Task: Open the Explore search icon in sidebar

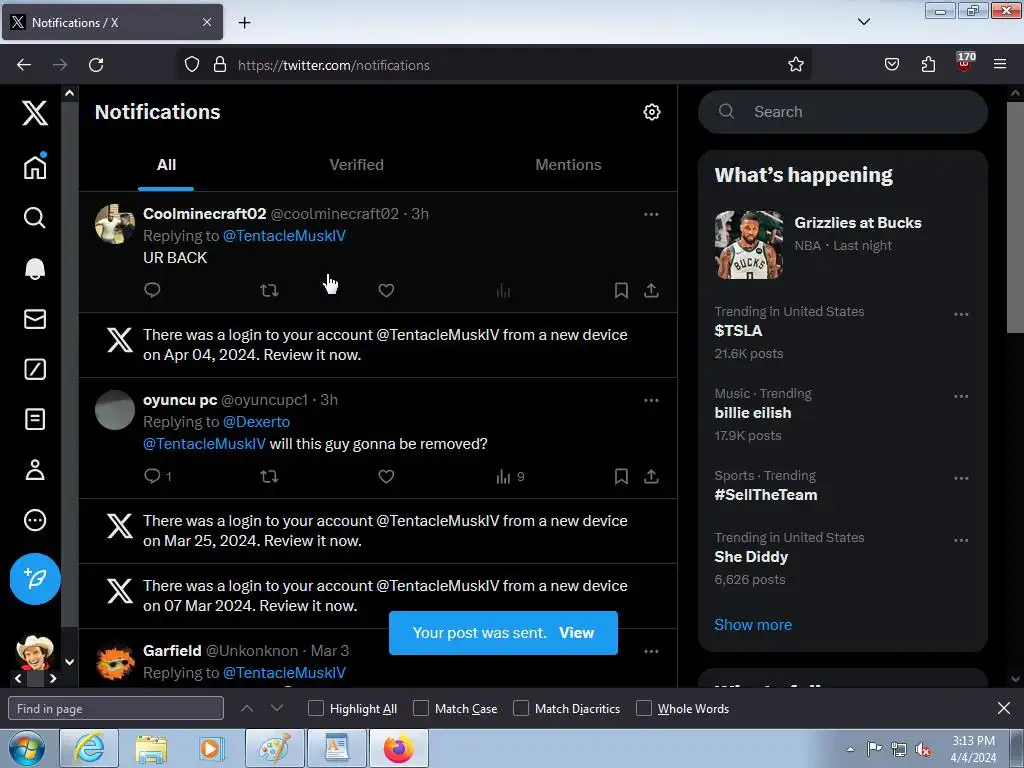Action: 35,217
